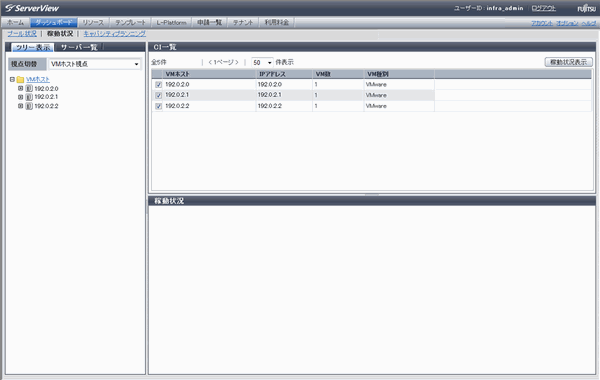Switch to the テンプレート tab
This screenshot has height=380, width=600.
130,23
